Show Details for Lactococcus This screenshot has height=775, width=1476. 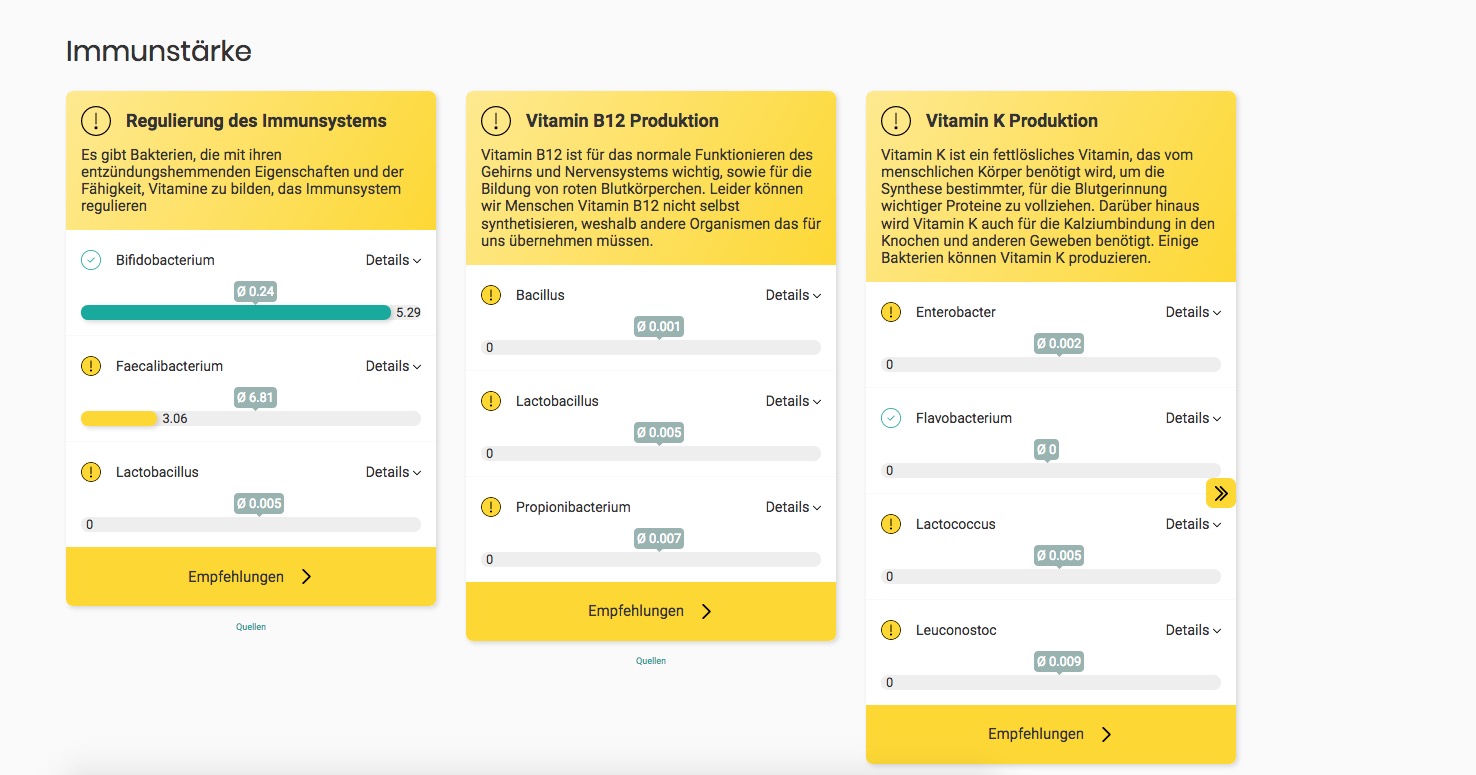click(1193, 524)
